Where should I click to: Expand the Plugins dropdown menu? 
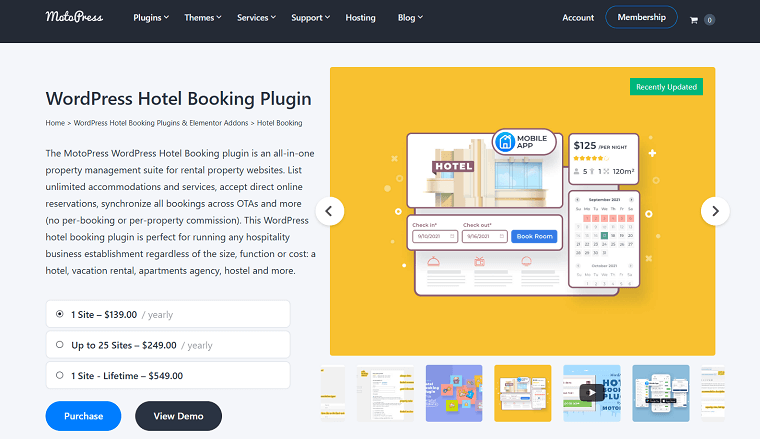pos(151,17)
